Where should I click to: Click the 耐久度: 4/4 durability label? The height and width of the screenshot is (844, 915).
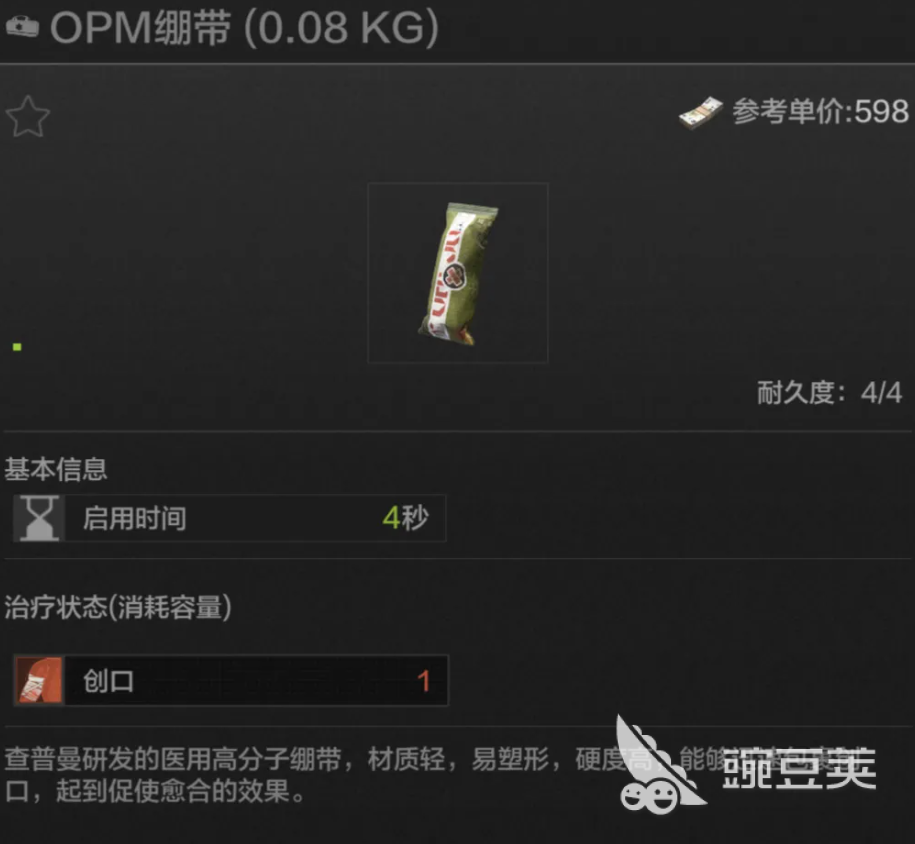830,392
